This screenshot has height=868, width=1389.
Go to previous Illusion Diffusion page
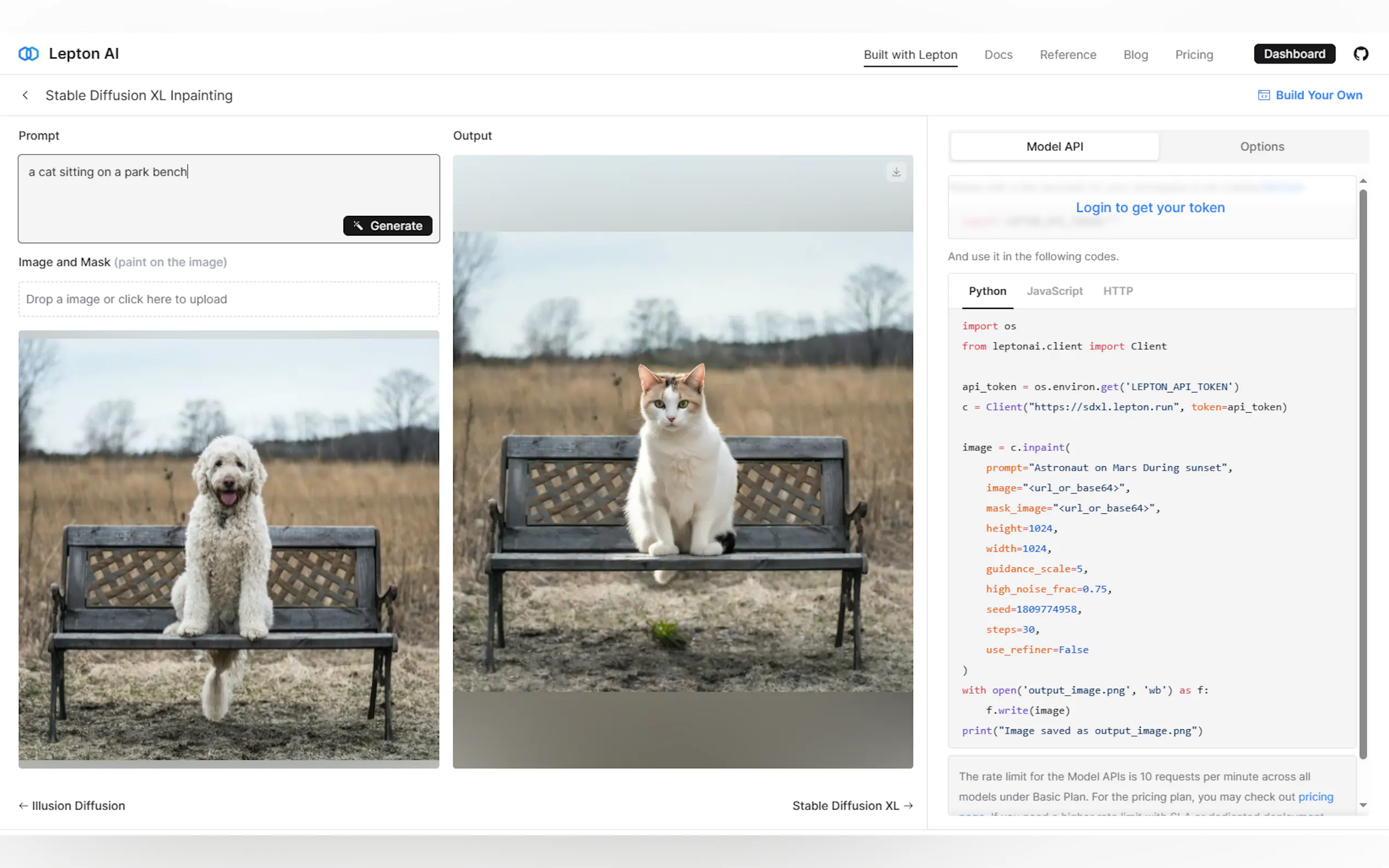point(72,806)
